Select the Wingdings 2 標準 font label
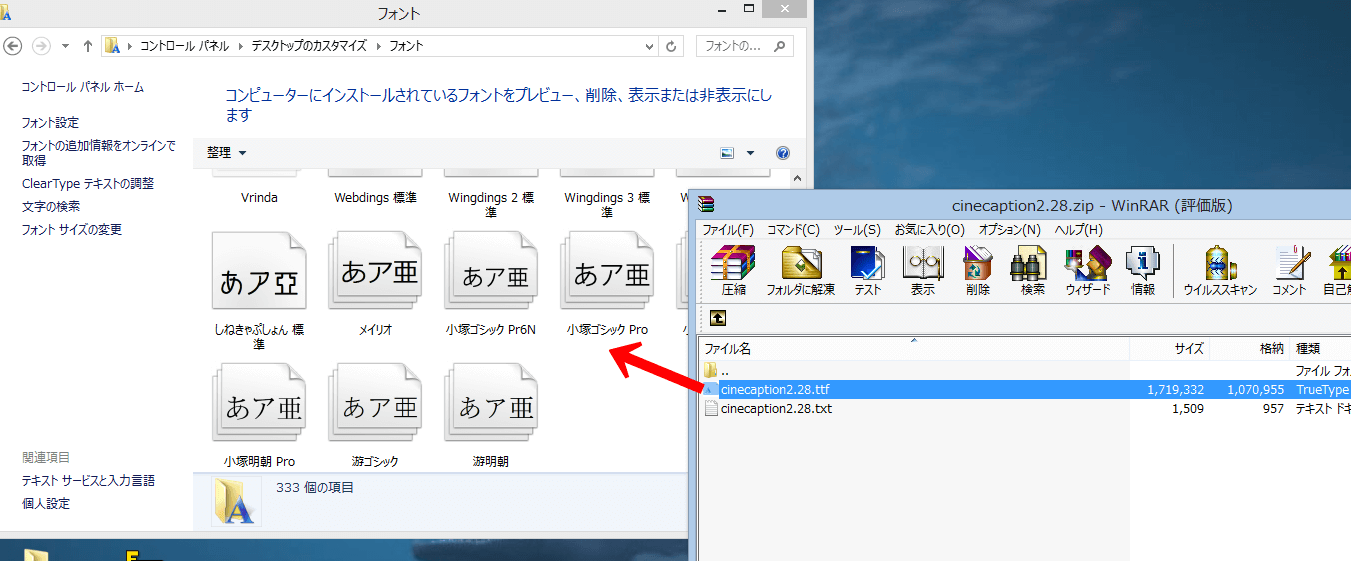The width and height of the screenshot is (1351, 561). pos(491,205)
